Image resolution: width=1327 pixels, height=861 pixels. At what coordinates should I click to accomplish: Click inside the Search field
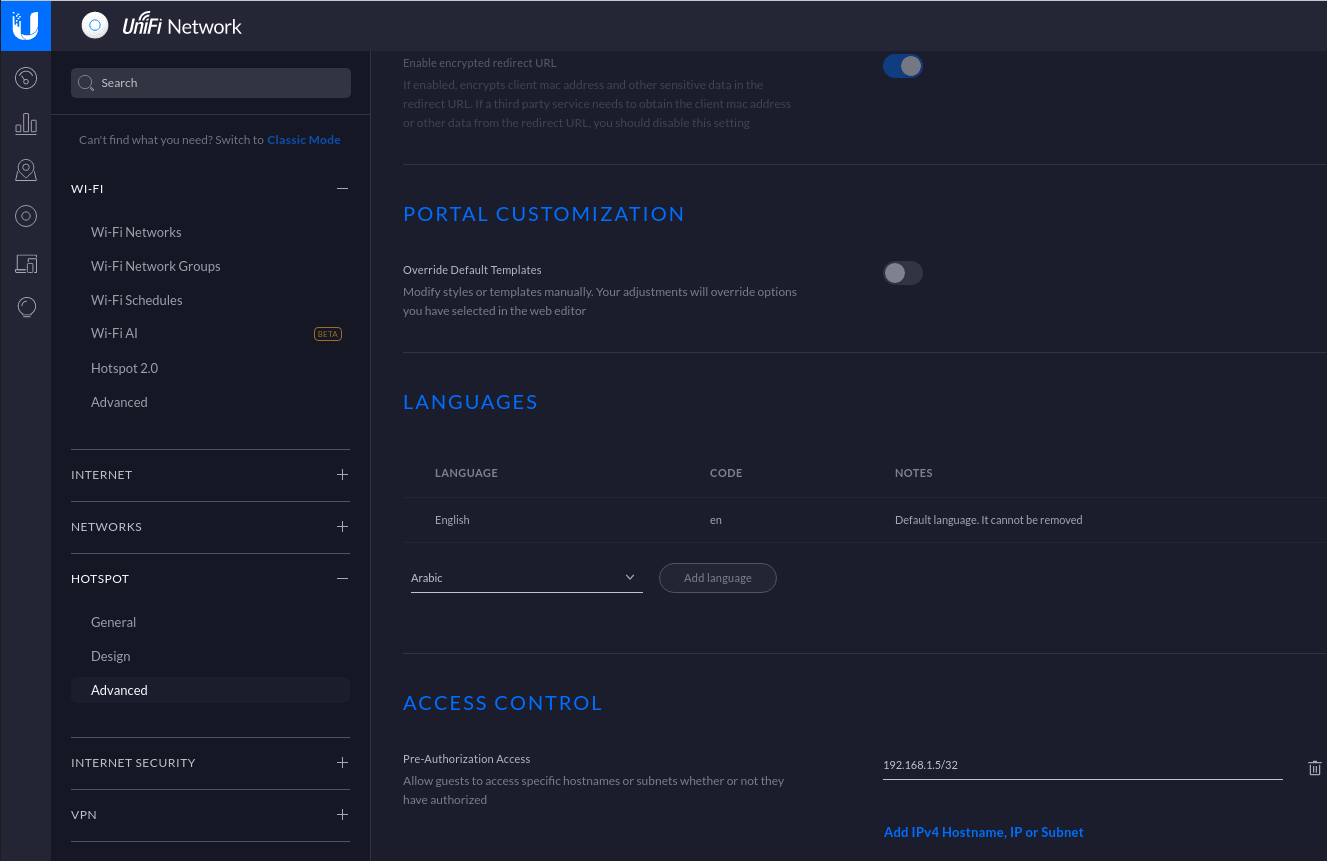point(210,82)
